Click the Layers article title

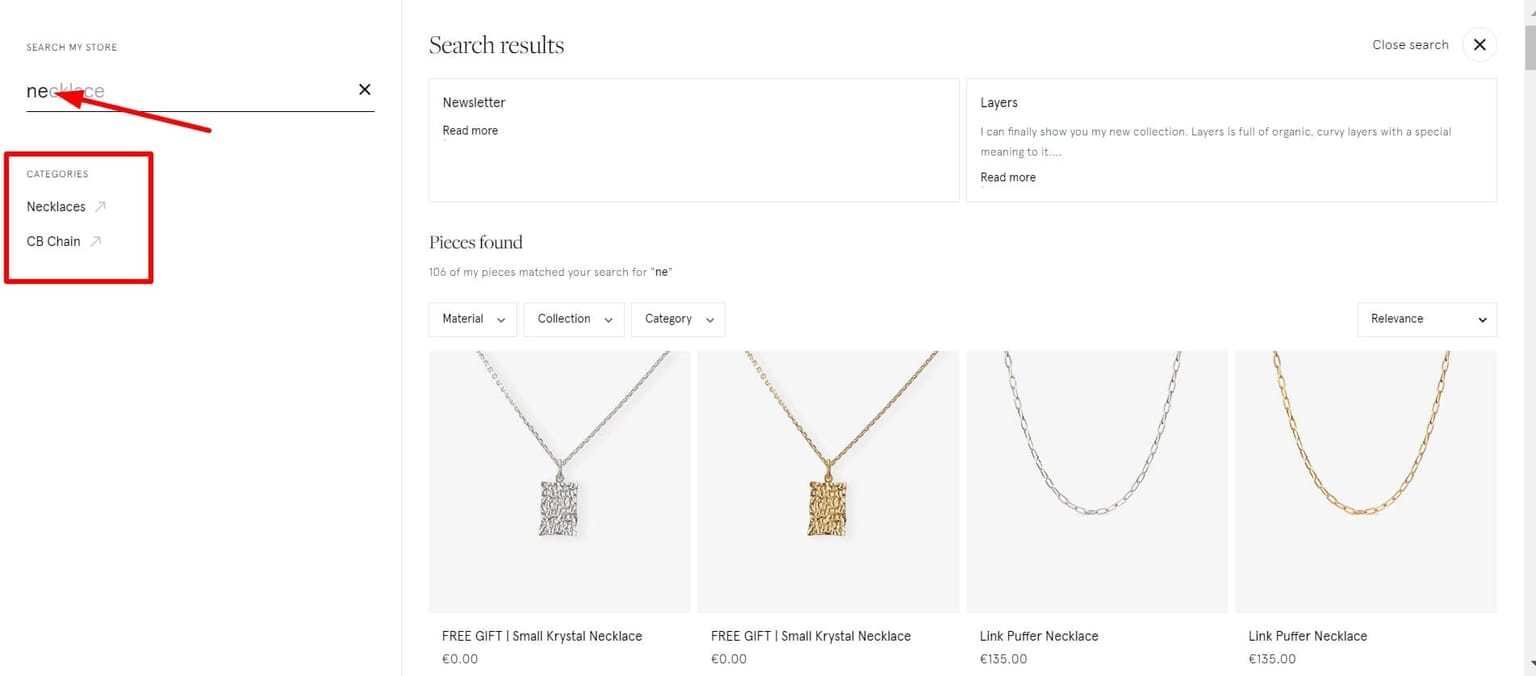click(x=999, y=103)
